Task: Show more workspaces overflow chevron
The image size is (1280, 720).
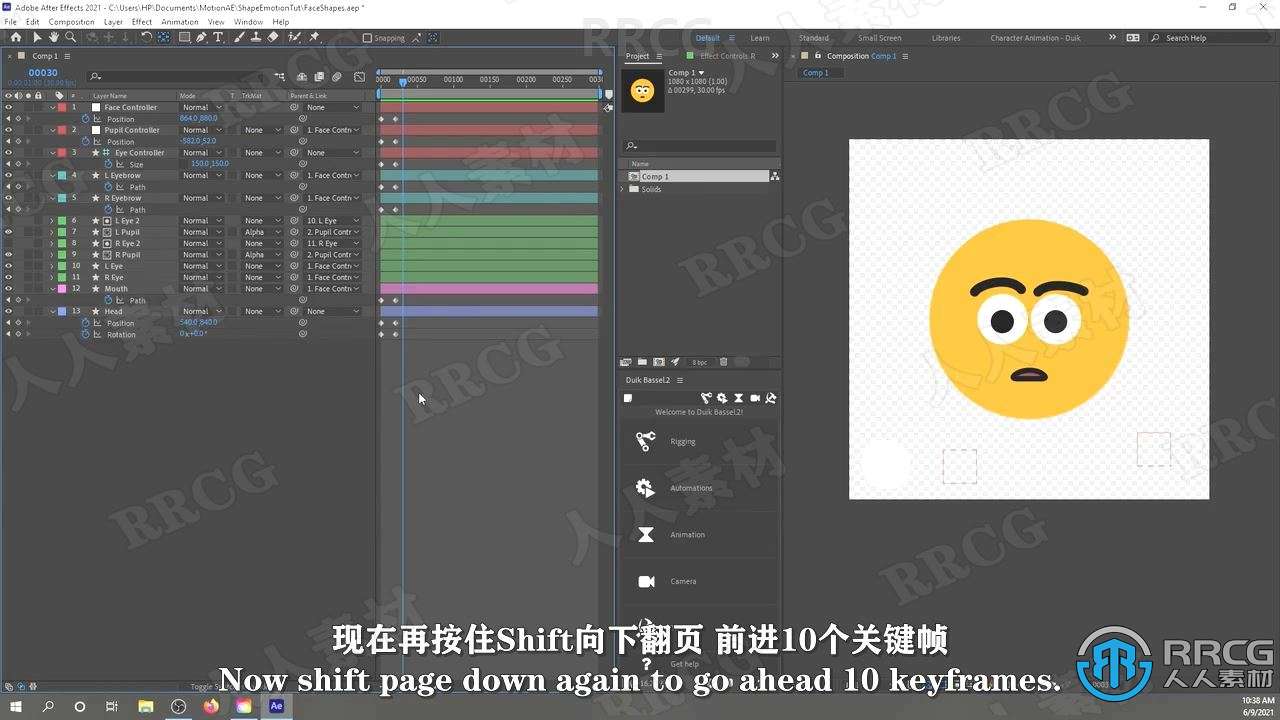Action: (1112, 37)
